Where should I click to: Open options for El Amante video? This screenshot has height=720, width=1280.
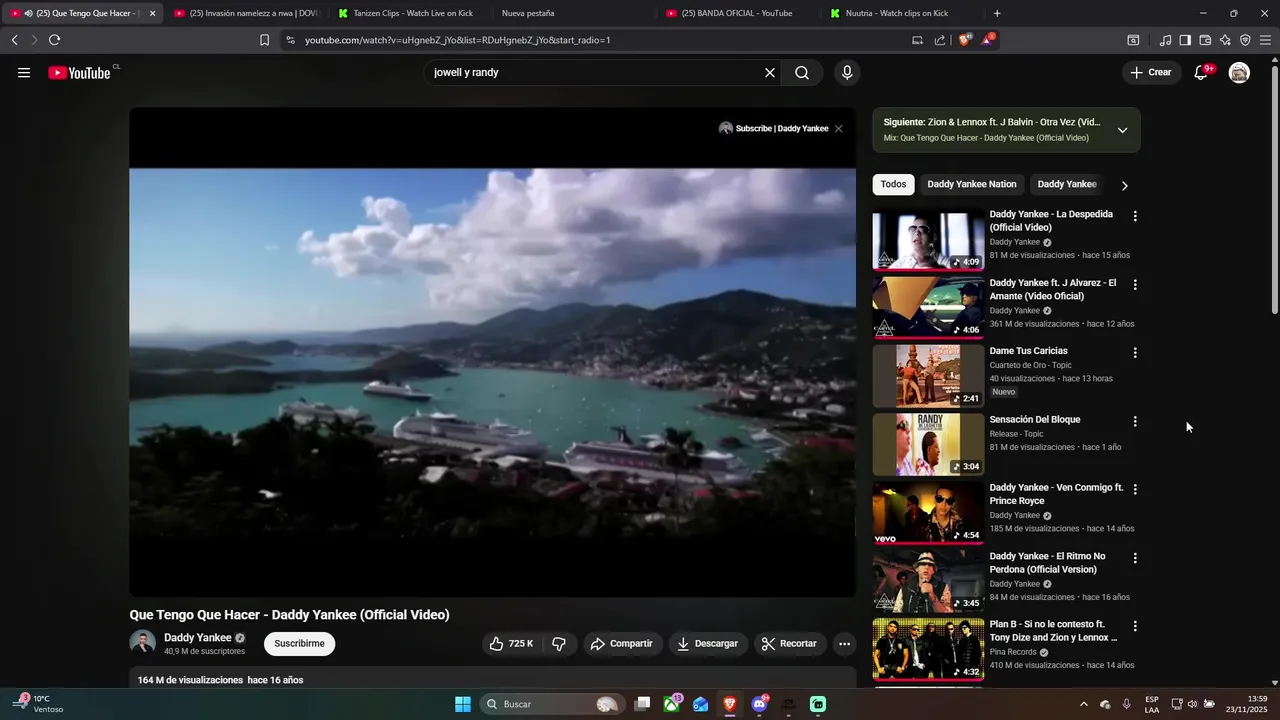pyautogui.click(x=1135, y=285)
